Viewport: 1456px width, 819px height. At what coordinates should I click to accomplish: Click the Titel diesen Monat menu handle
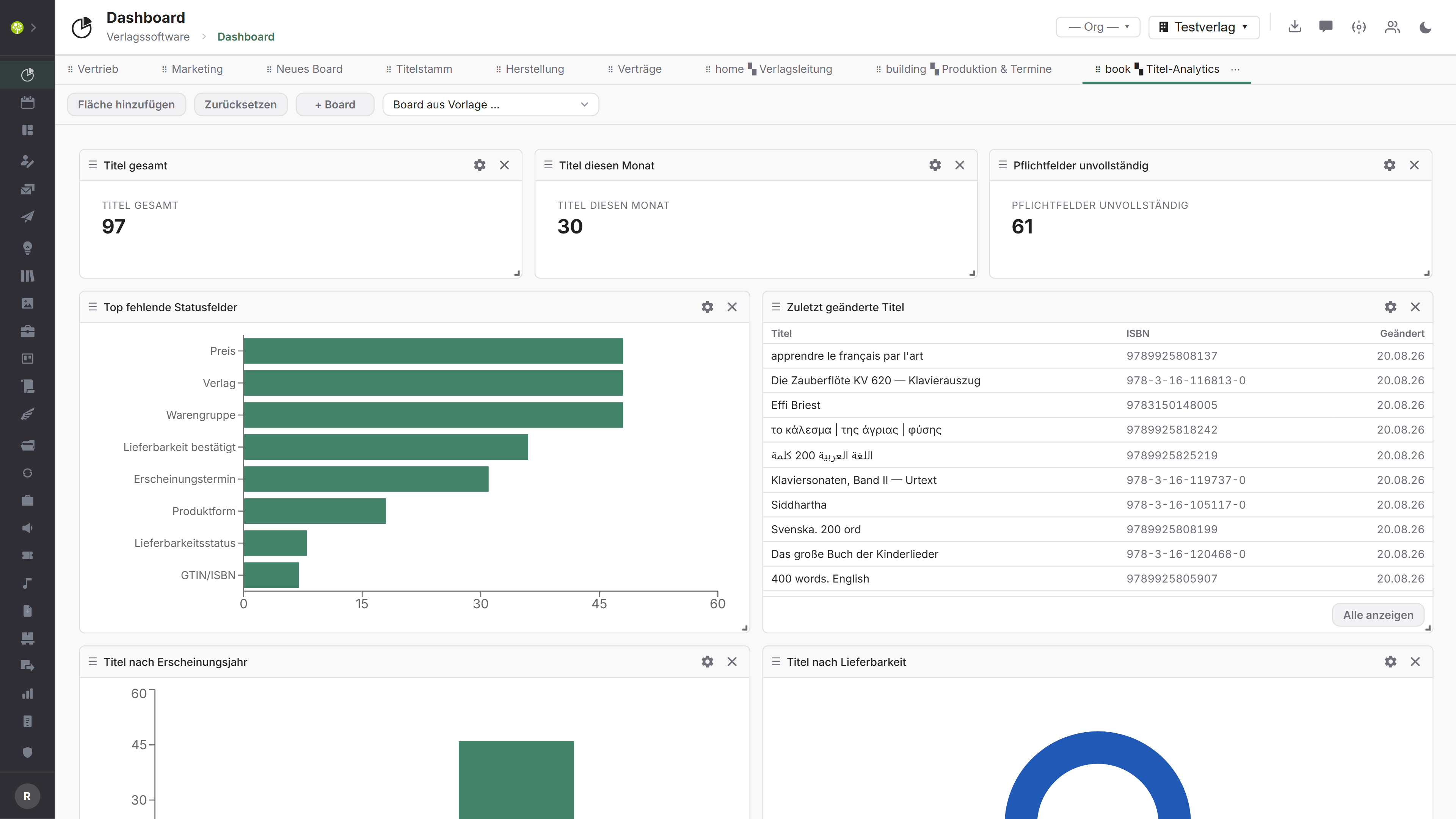[x=548, y=165]
